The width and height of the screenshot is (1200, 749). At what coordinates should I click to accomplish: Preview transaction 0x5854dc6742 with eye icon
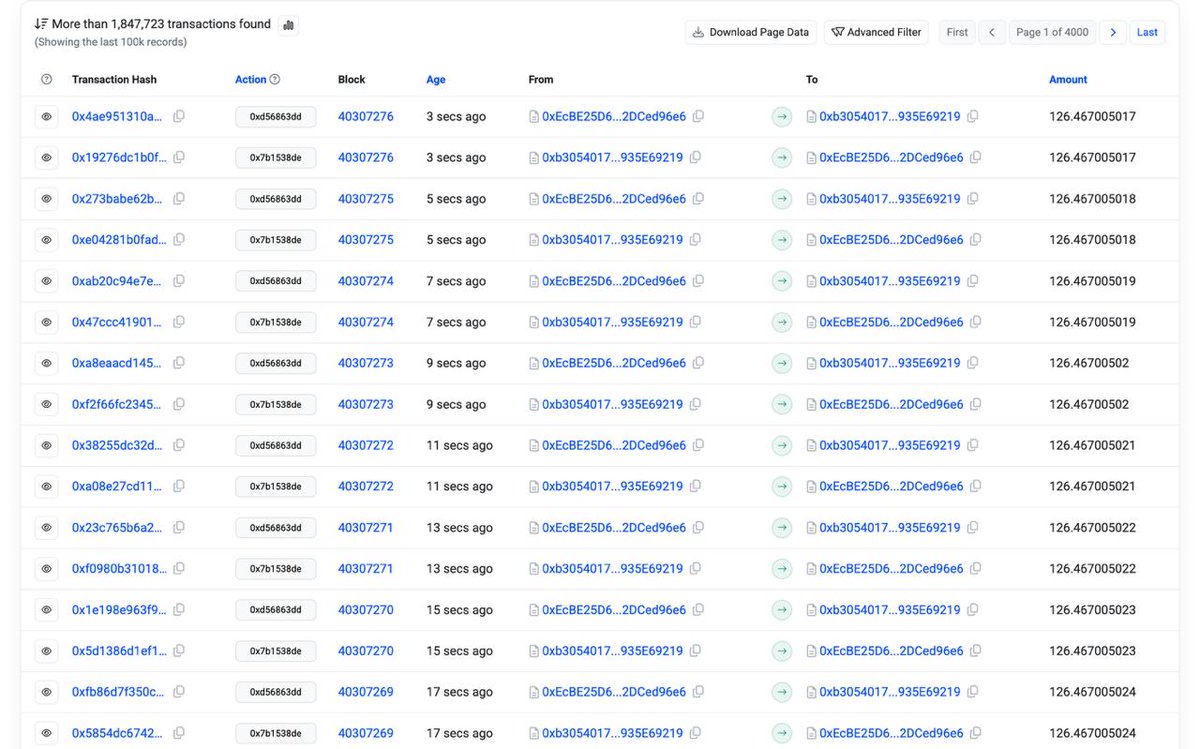click(x=46, y=733)
